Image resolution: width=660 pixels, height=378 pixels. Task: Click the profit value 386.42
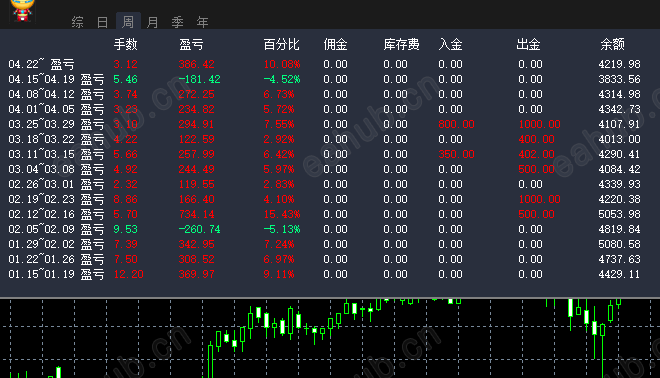pyautogui.click(x=197, y=64)
